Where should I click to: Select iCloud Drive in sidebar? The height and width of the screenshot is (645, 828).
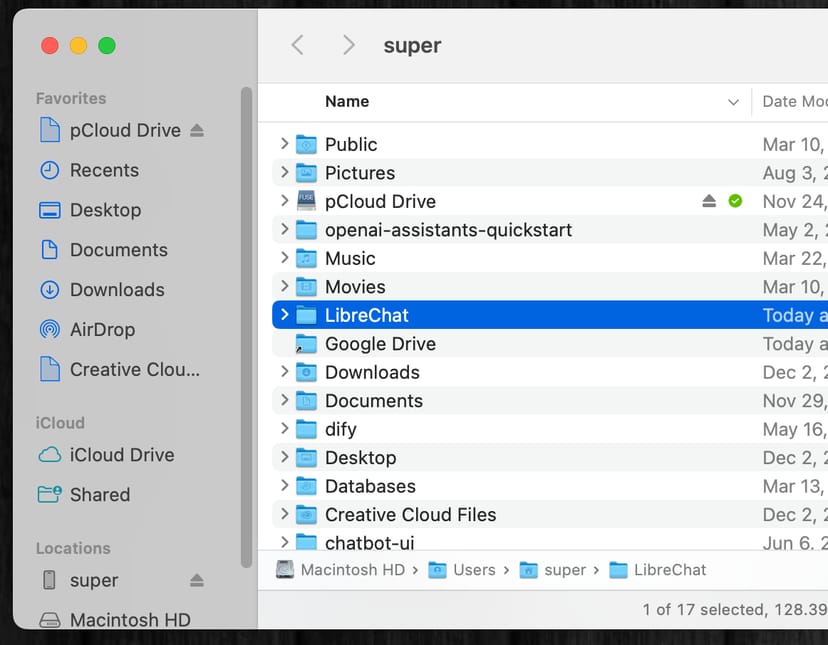pyautogui.click(x=121, y=455)
